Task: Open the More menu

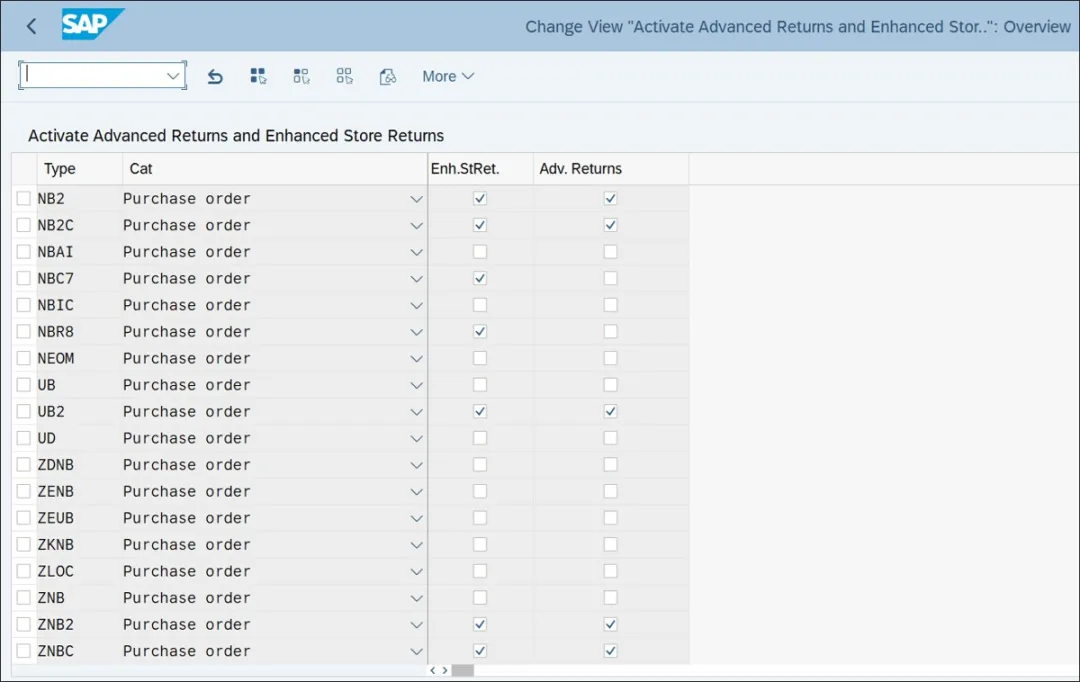Action: (447, 76)
